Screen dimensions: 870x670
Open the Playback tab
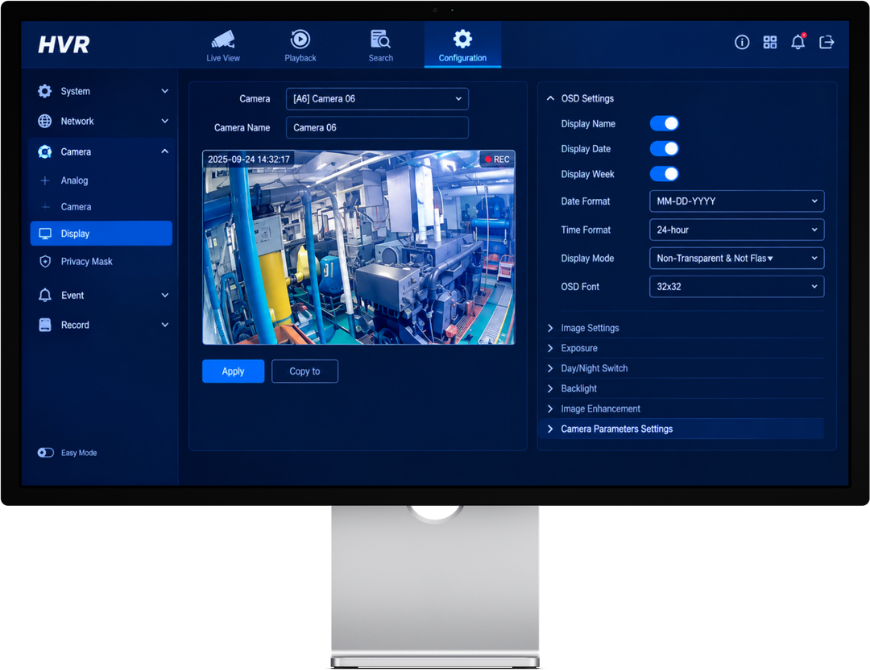[x=300, y=45]
